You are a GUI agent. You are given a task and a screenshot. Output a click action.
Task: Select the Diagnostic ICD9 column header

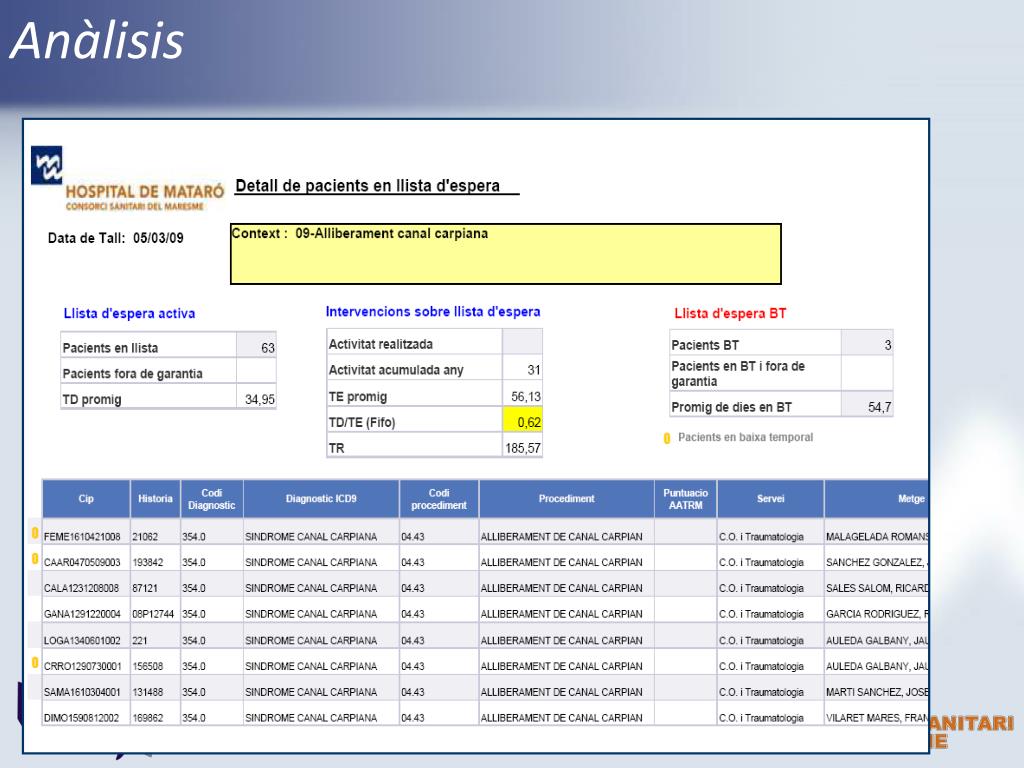click(321, 498)
